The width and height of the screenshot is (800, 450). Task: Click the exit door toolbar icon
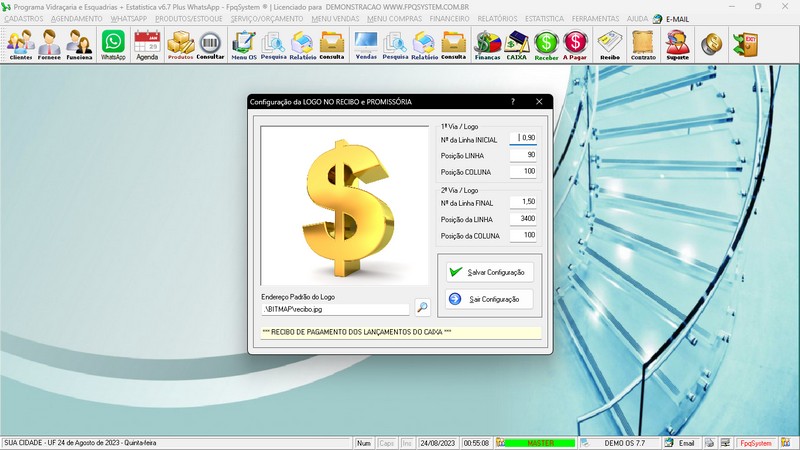(x=745, y=44)
